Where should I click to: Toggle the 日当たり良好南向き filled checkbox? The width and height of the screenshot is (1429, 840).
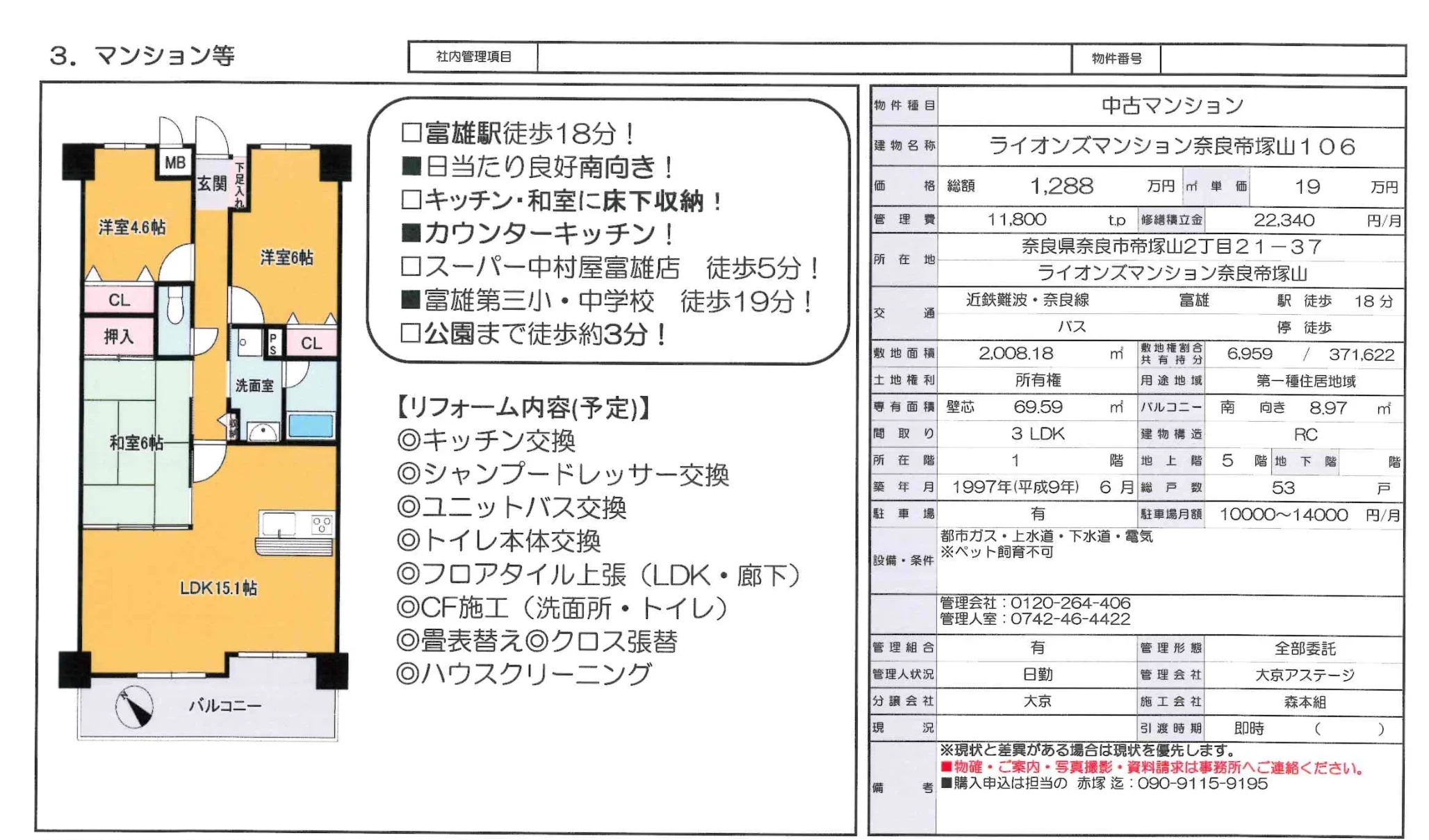[x=411, y=165]
